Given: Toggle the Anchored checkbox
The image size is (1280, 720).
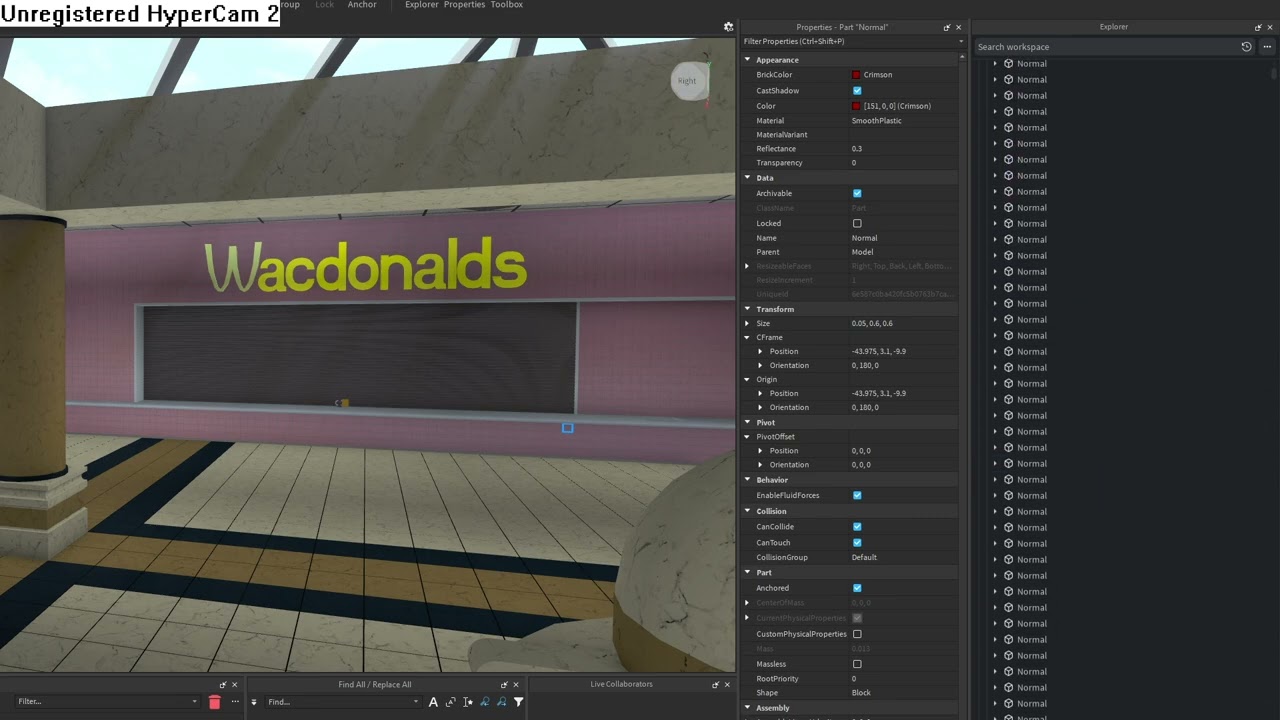Looking at the screenshot, I should click(x=857, y=589).
